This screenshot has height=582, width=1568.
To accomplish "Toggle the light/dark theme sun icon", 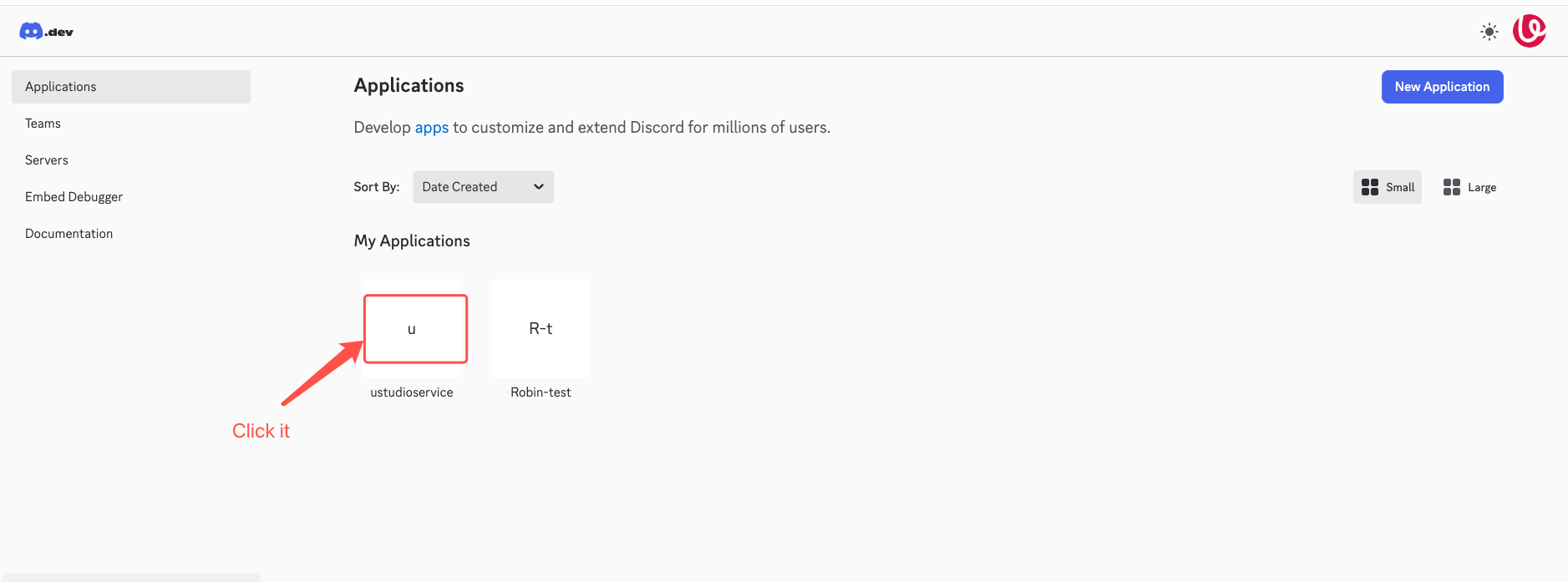I will pyautogui.click(x=1489, y=32).
